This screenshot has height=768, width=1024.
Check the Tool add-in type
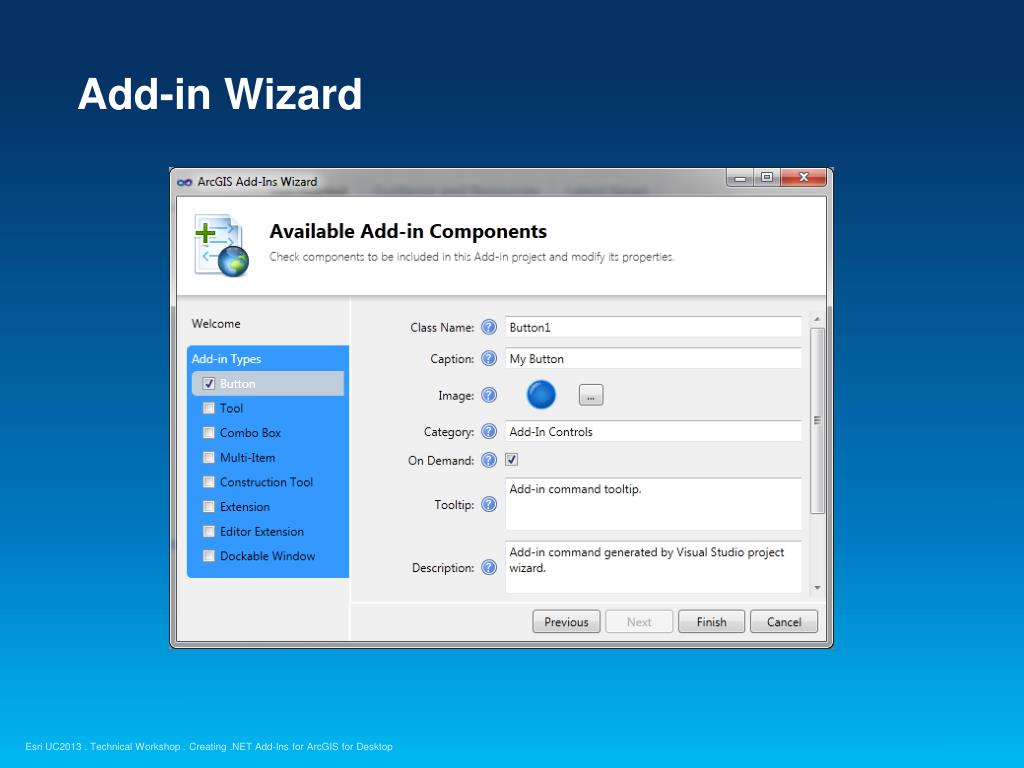point(209,408)
